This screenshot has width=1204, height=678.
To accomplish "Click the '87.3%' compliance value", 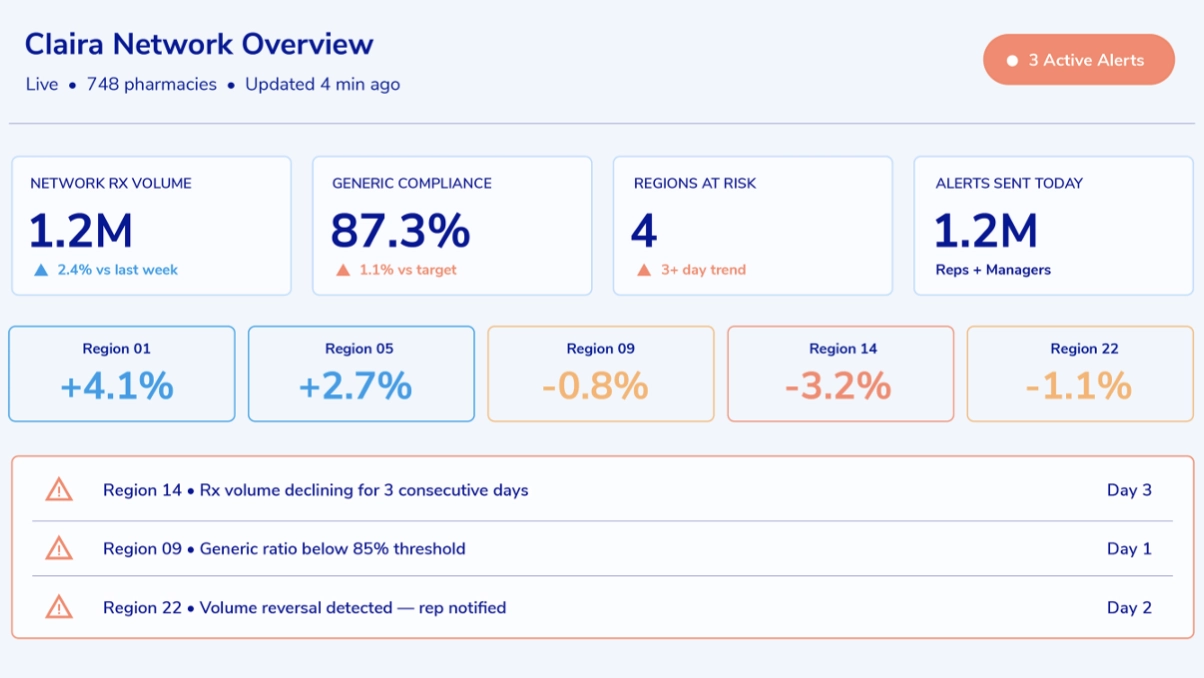I will pos(400,230).
